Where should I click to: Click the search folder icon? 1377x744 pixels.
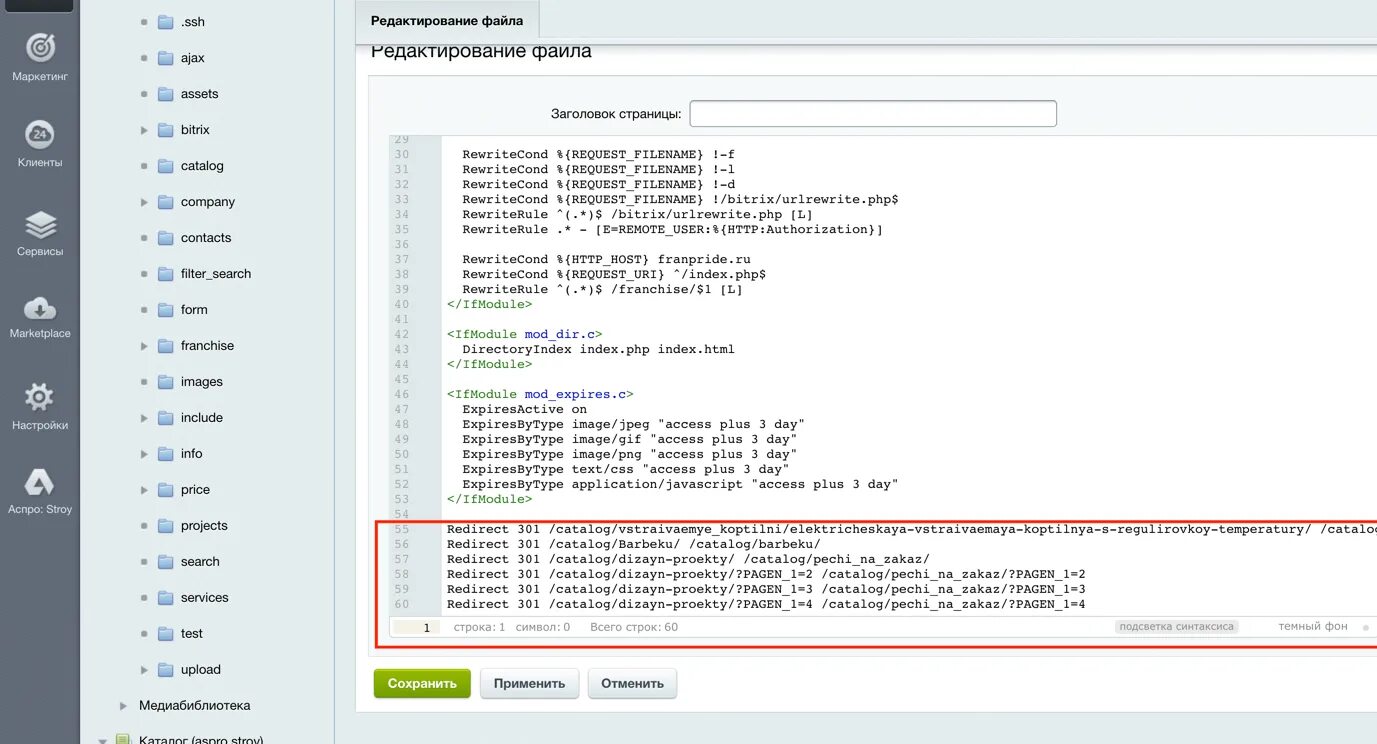166,562
